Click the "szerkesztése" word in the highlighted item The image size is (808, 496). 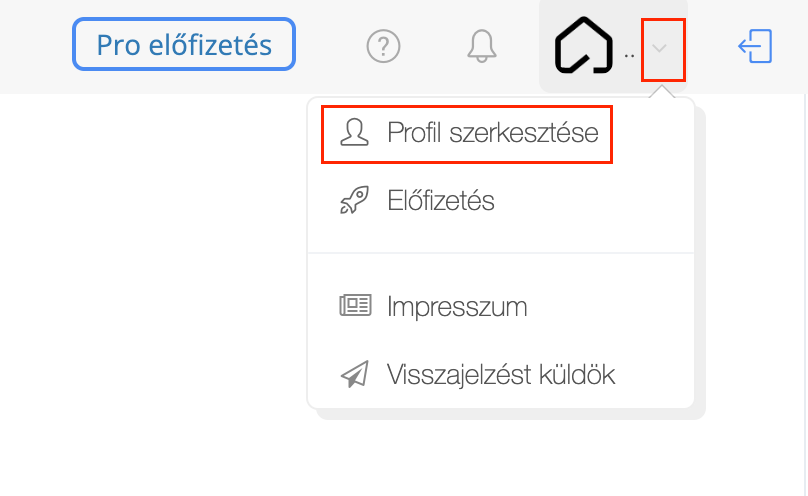(524, 133)
